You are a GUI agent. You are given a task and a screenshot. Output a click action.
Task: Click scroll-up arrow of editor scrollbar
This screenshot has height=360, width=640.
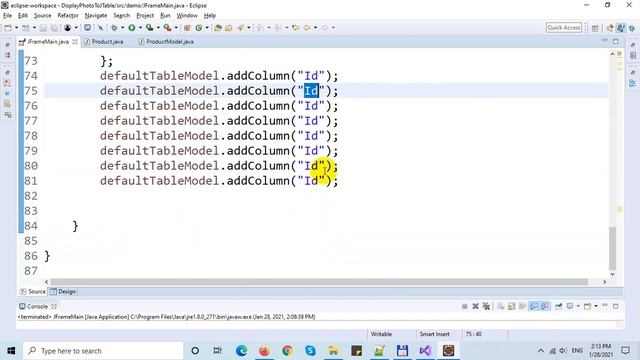[612, 54]
